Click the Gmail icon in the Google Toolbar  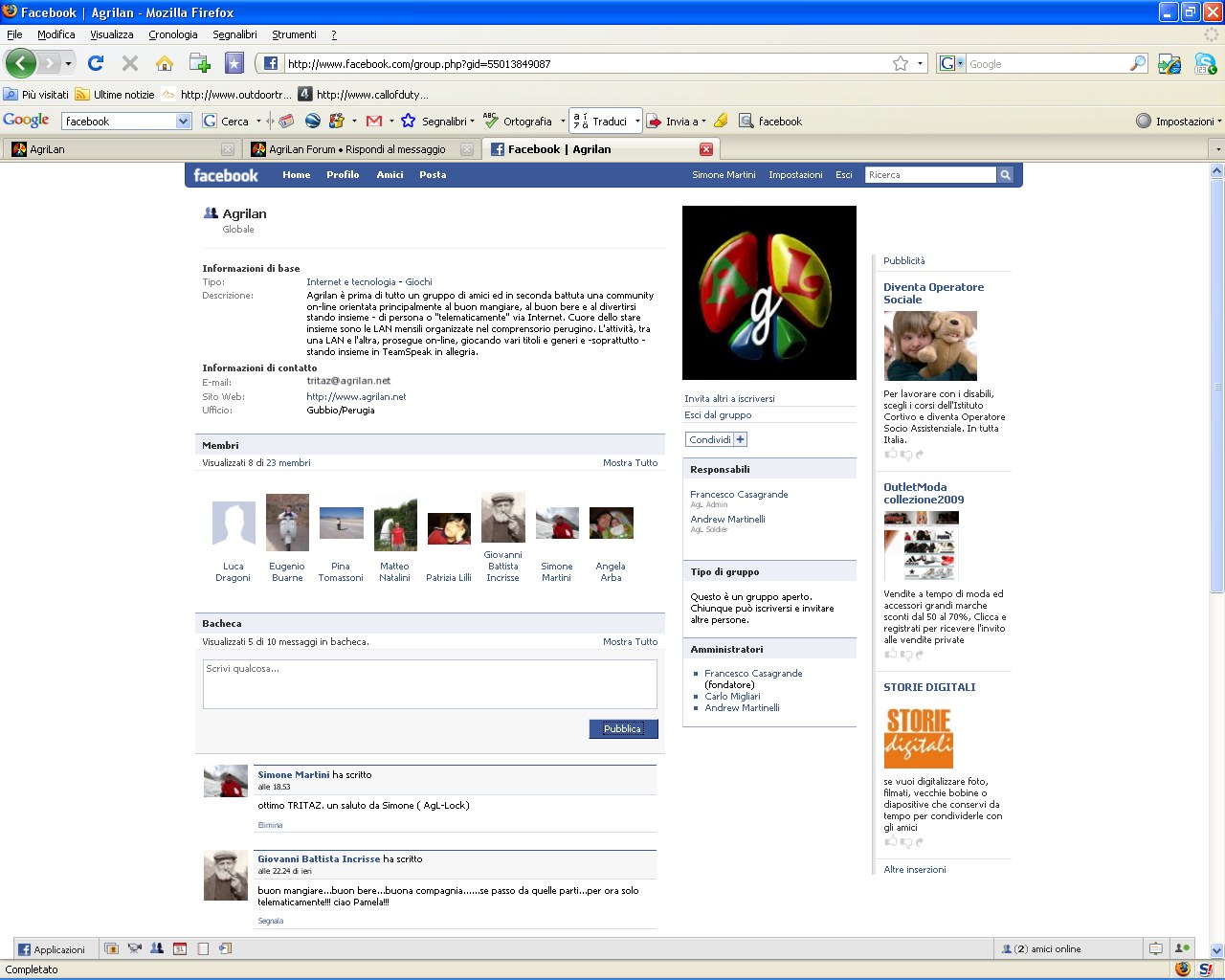[374, 121]
